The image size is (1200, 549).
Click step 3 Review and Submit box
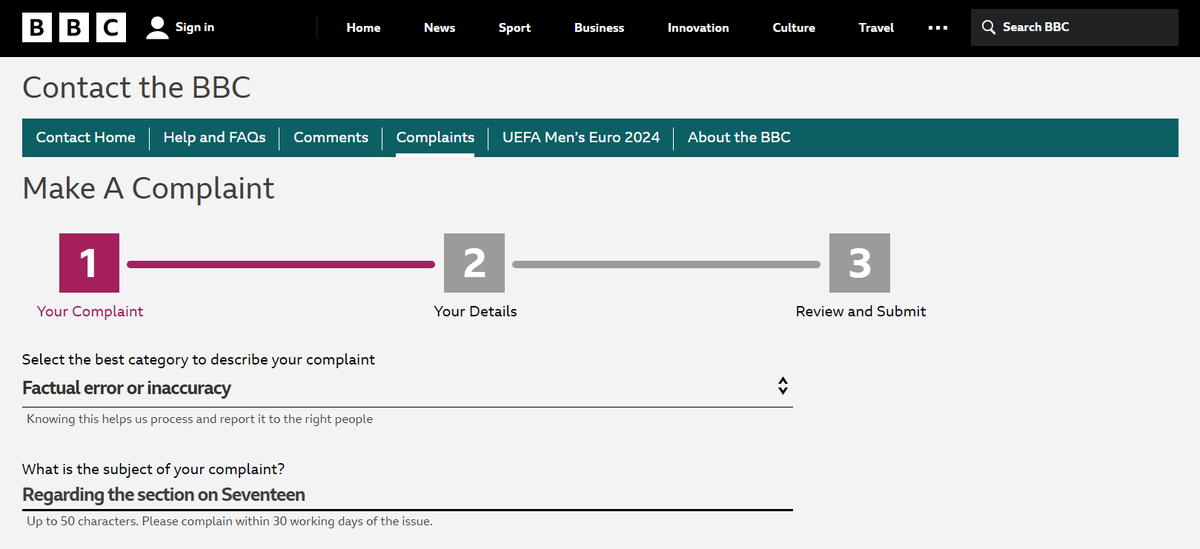860,263
